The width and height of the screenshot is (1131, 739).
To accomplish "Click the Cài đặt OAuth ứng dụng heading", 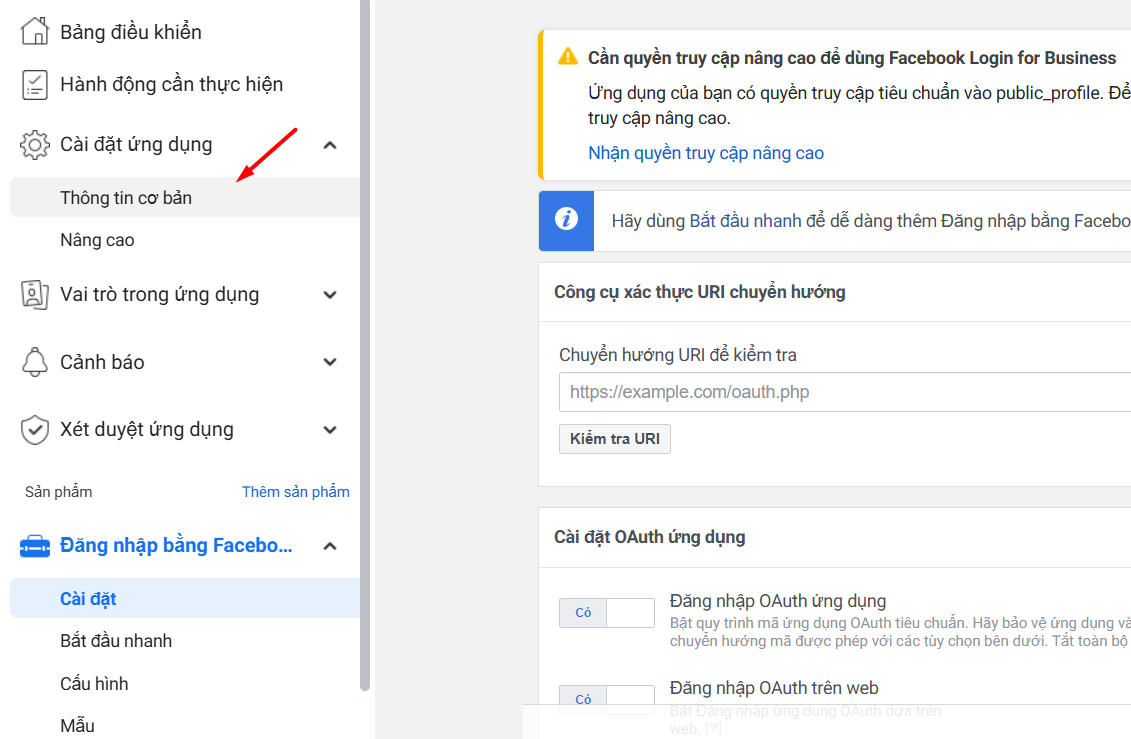I will click(649, 537).
